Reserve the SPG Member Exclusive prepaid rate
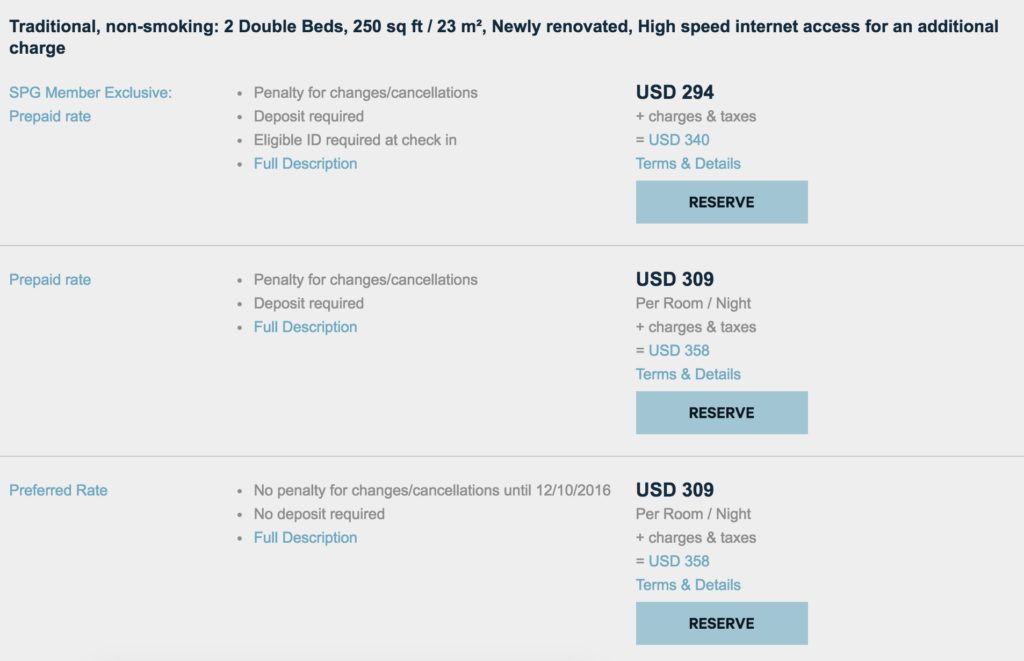The image size is (1024, 661). (721, 202)
